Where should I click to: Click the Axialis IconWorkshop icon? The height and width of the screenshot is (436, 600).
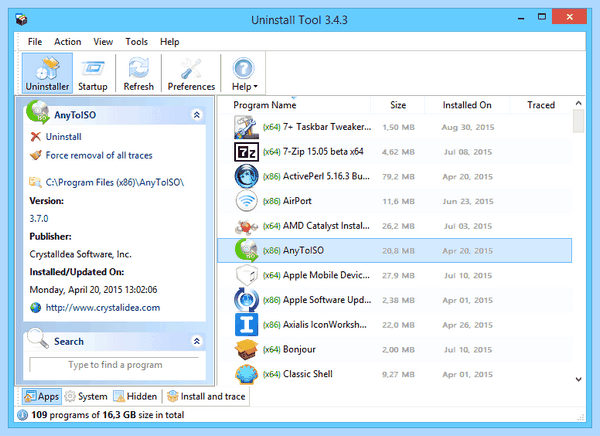click(246, 325)
